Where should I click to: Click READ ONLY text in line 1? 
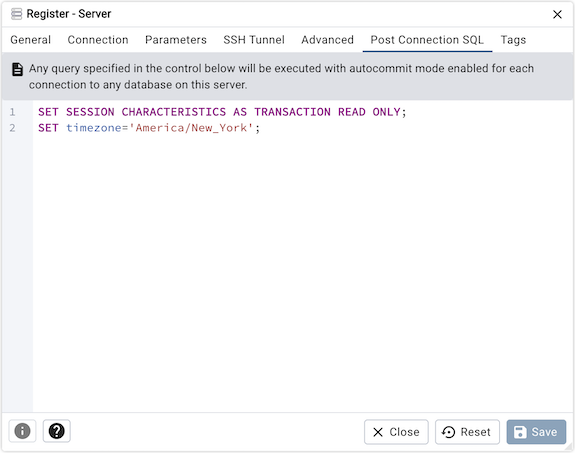[x=369, y=112]
